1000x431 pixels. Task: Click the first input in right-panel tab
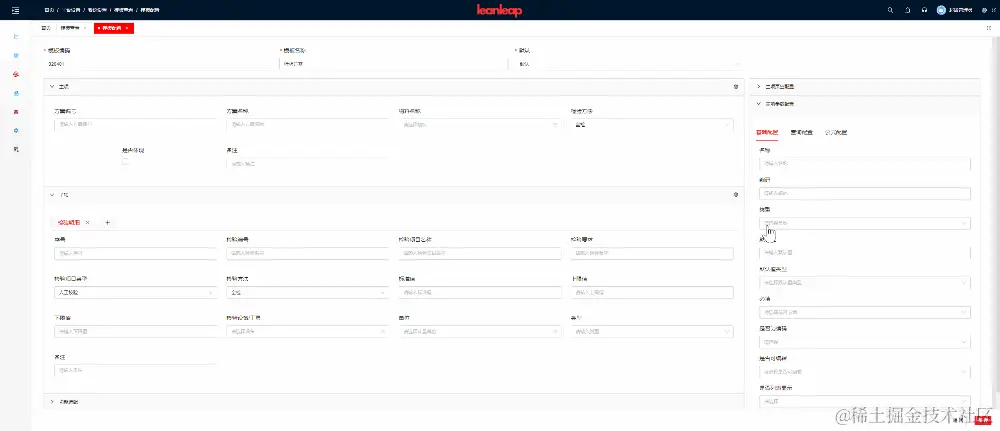(x=865, y=163)
